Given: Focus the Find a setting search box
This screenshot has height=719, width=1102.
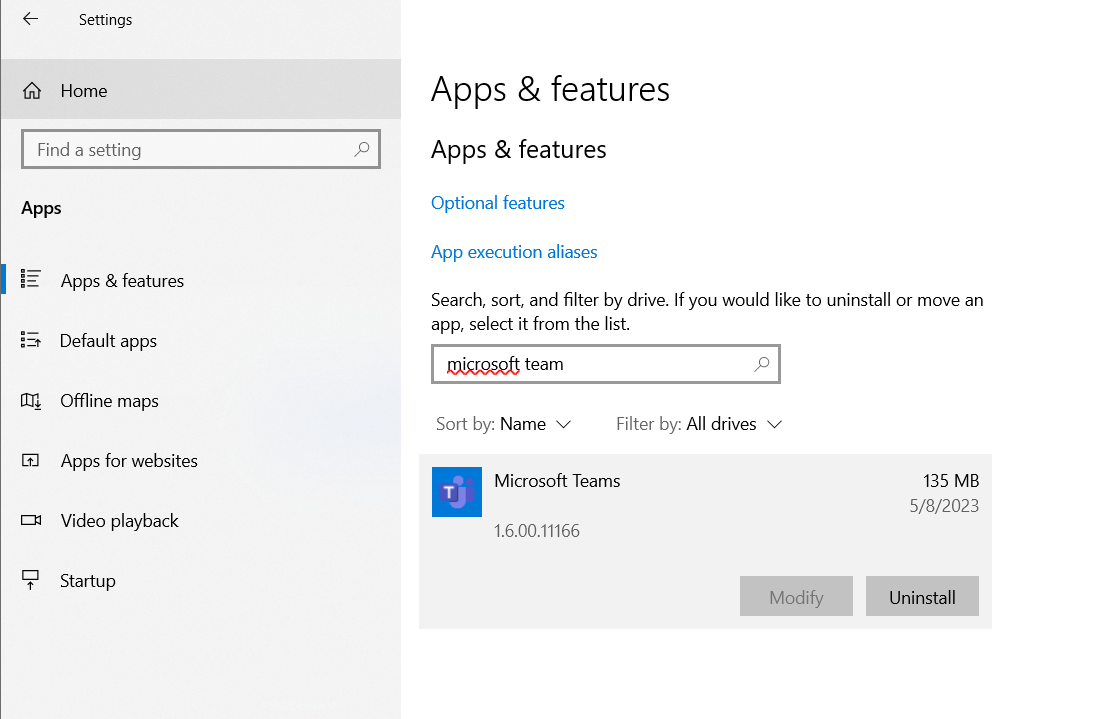Looking at the screenshot, I should [x=201, y=149].
